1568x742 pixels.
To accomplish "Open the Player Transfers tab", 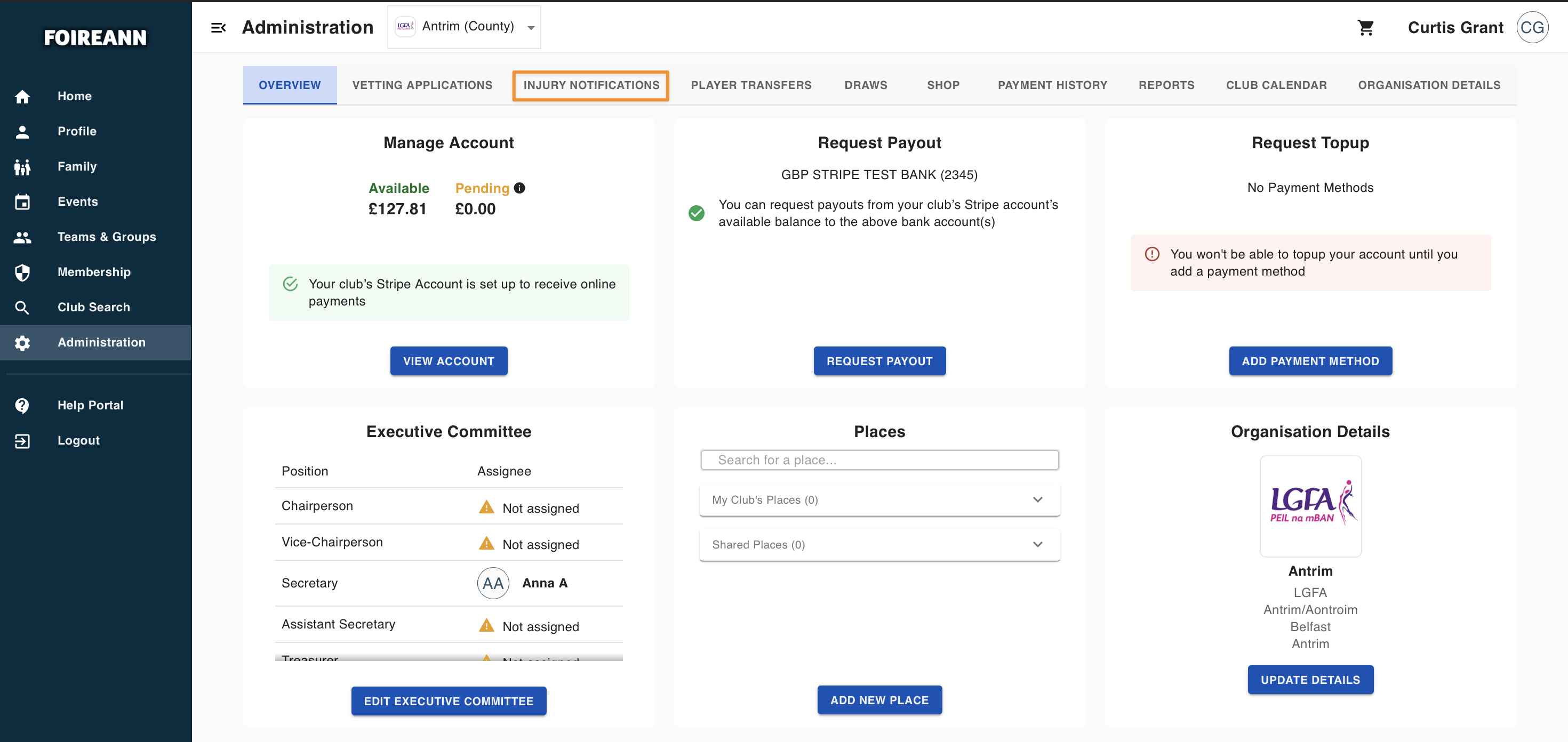I will coord(751,85).
